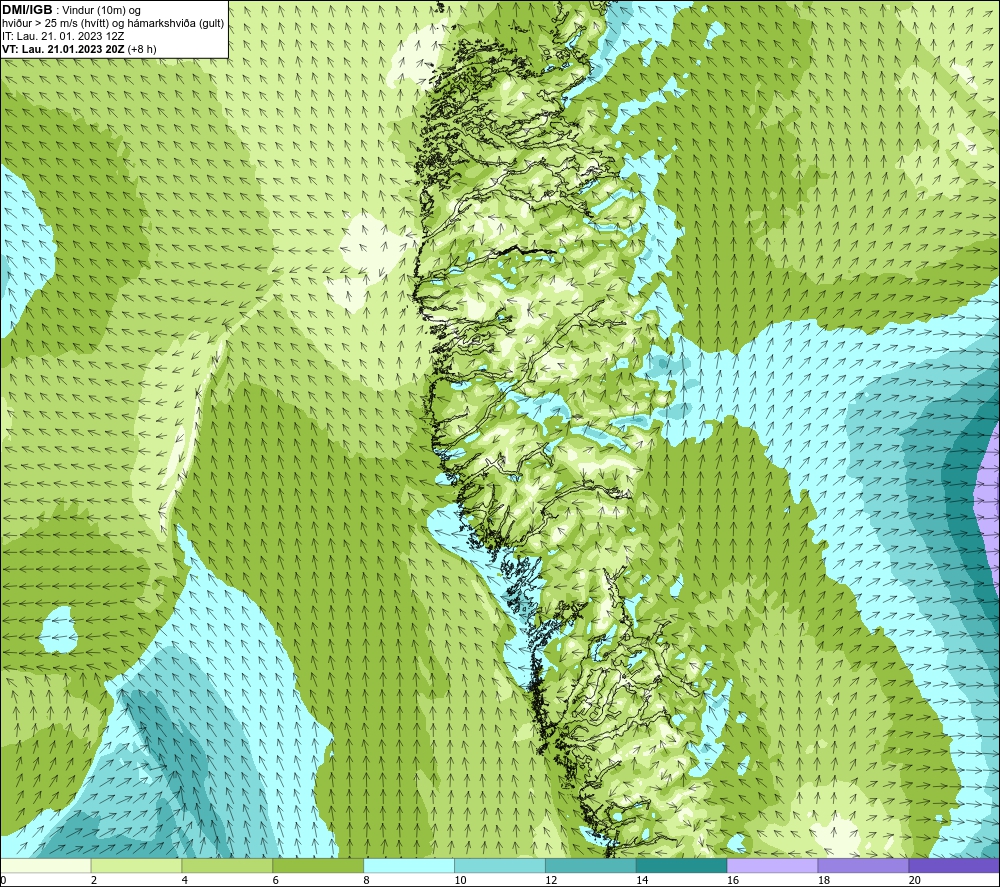Click the '(+8 h)' forecast offset text
This screenshot has width=1000, height=887.
142,49
